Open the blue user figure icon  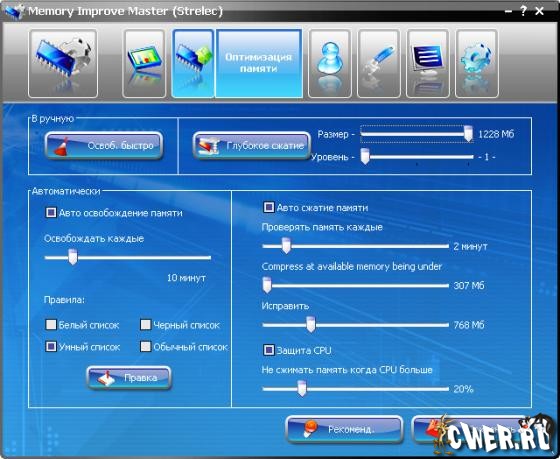coord(330,64)
